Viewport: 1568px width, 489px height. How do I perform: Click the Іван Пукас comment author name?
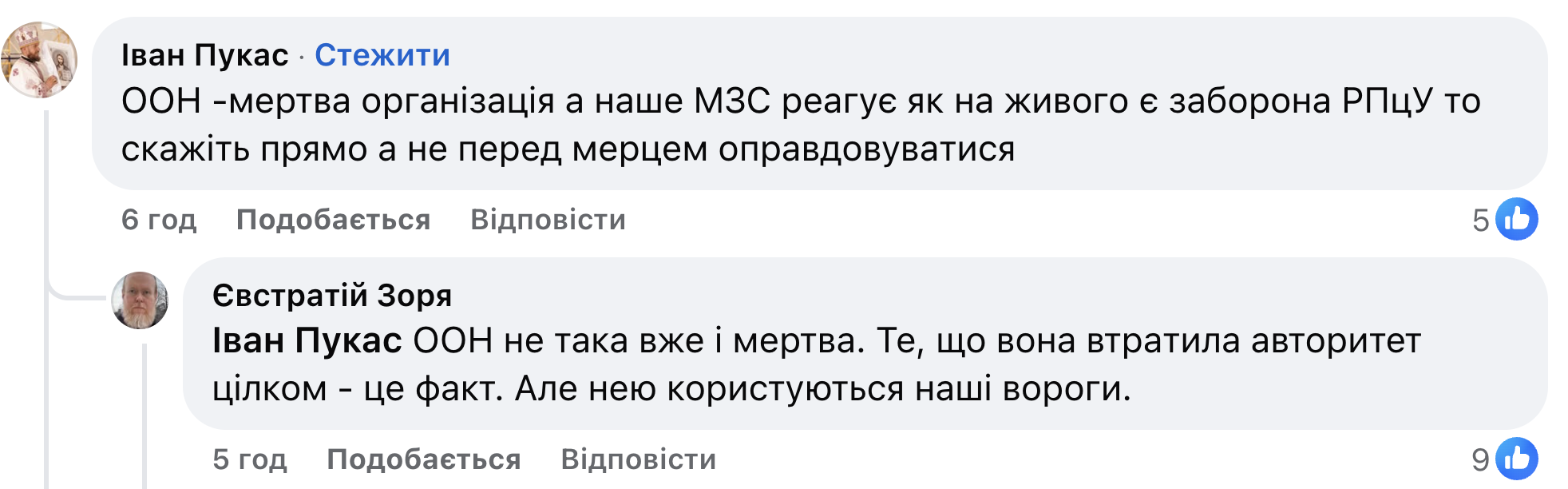204,55
